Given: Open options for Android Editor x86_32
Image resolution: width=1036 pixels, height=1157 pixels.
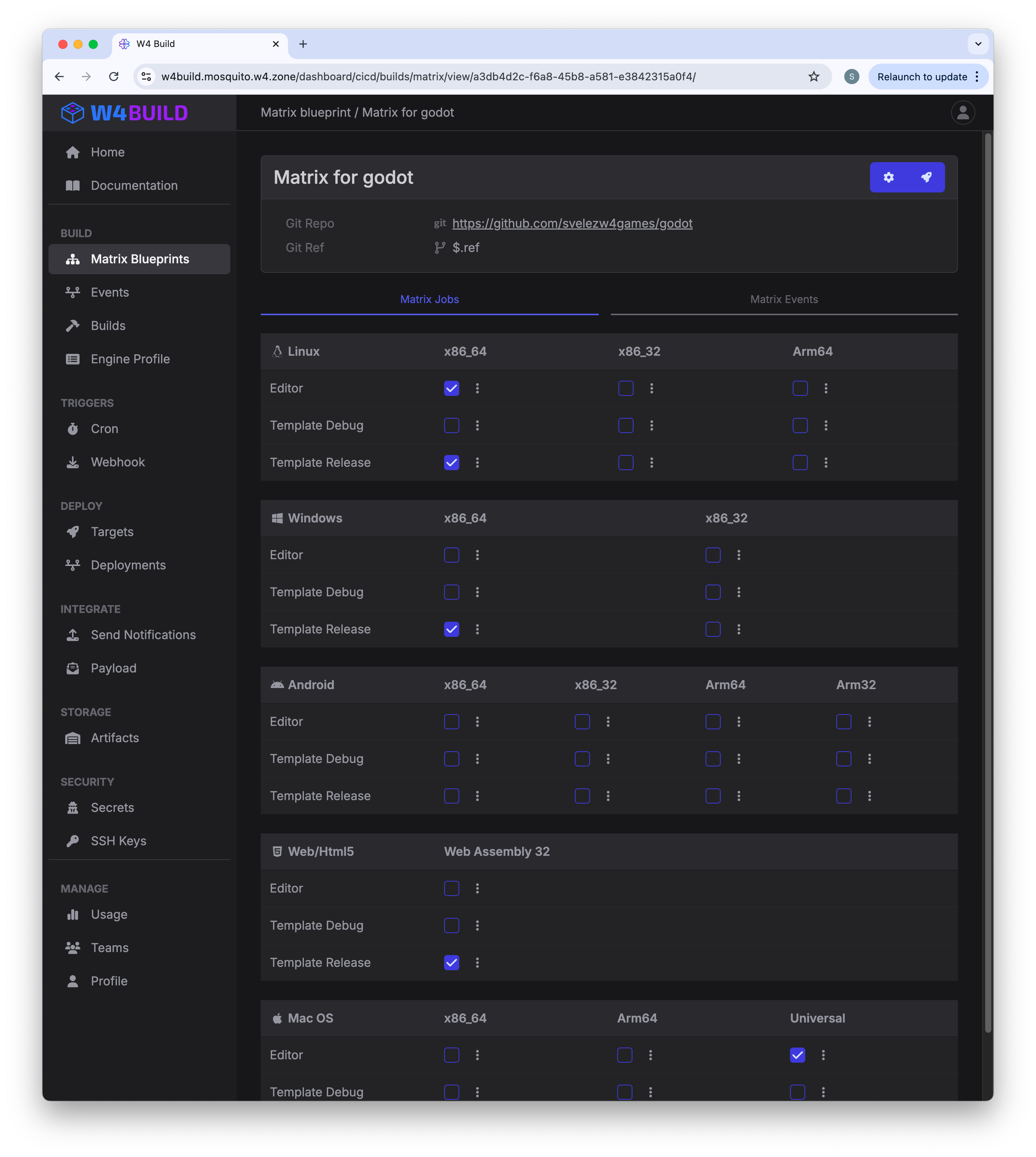Looking at the screenshot, I should pyautogui.click(x=608, y=722).
